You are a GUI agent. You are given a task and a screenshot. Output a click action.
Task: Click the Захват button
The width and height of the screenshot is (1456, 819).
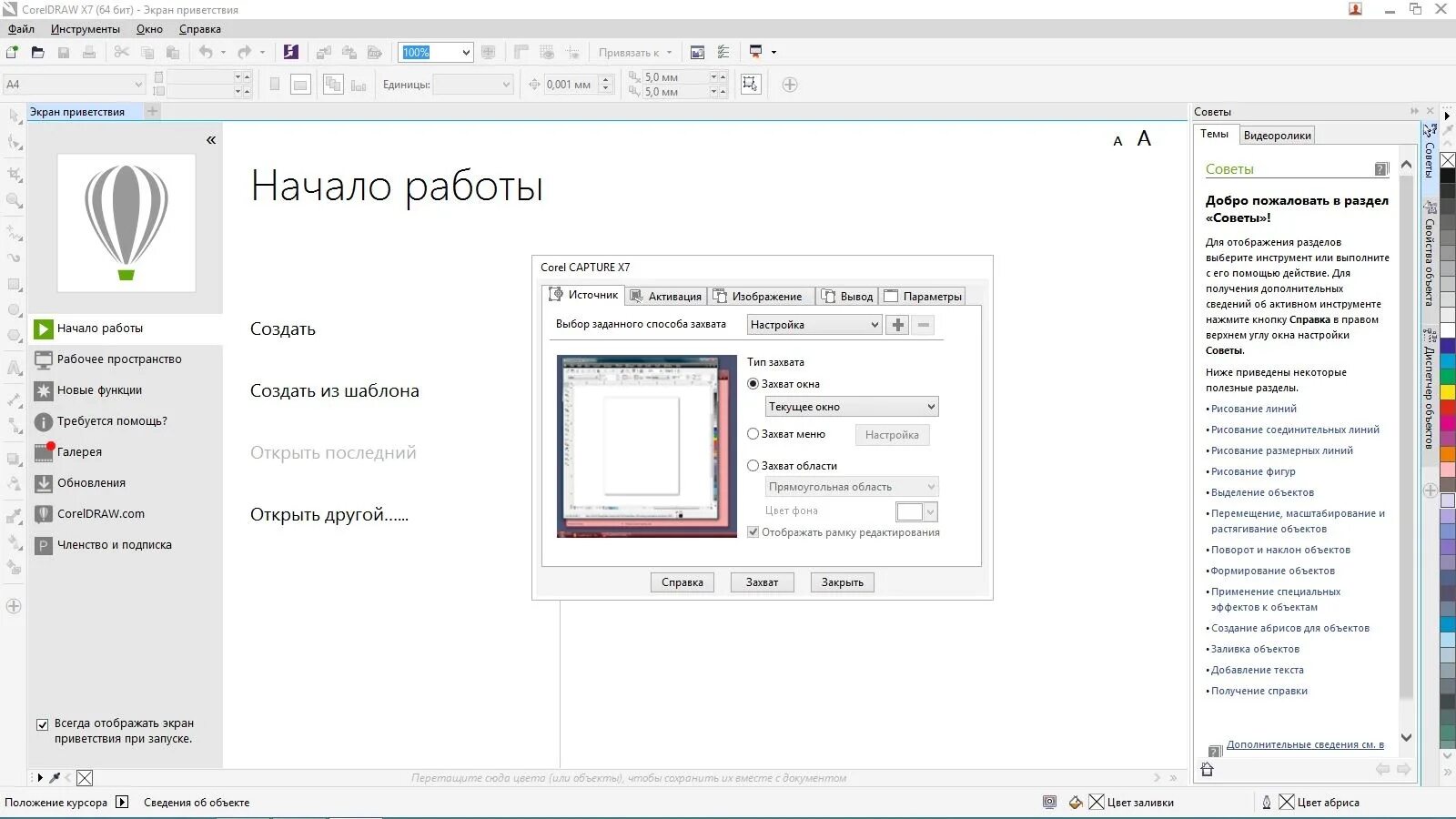coord(763,582)
